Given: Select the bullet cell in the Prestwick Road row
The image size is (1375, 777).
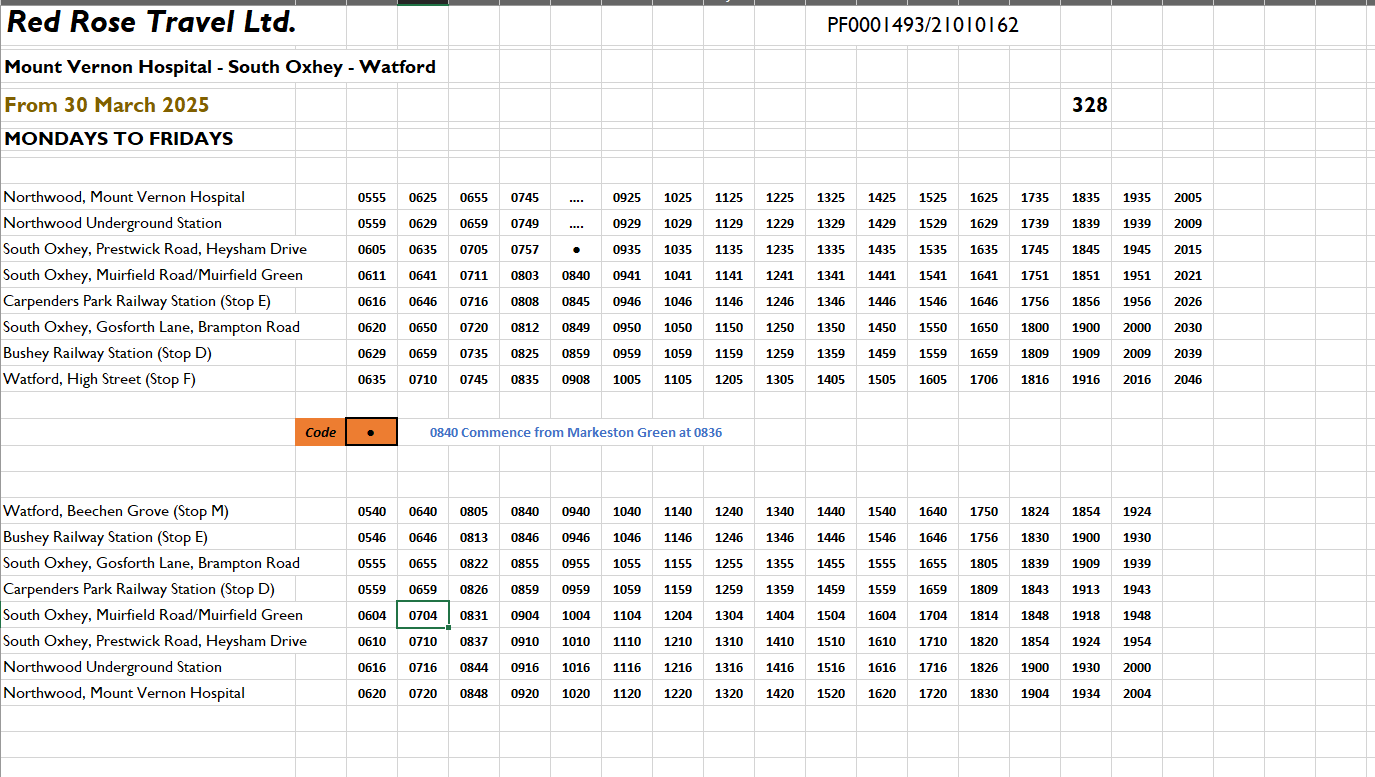Looking at the screenshot, I should pyautogui.click(x=576, y=250).
